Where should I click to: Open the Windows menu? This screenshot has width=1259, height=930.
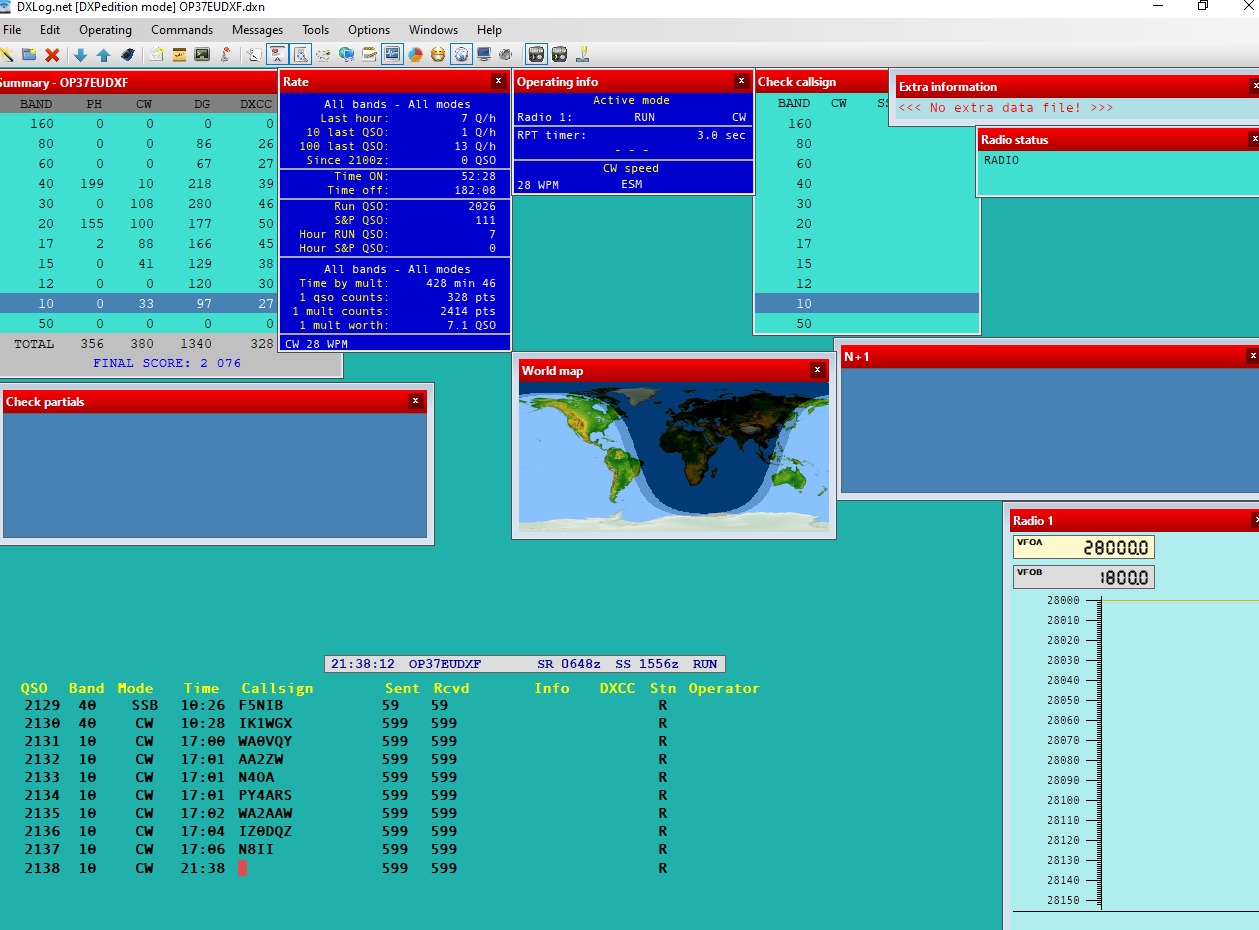(433, 30)
